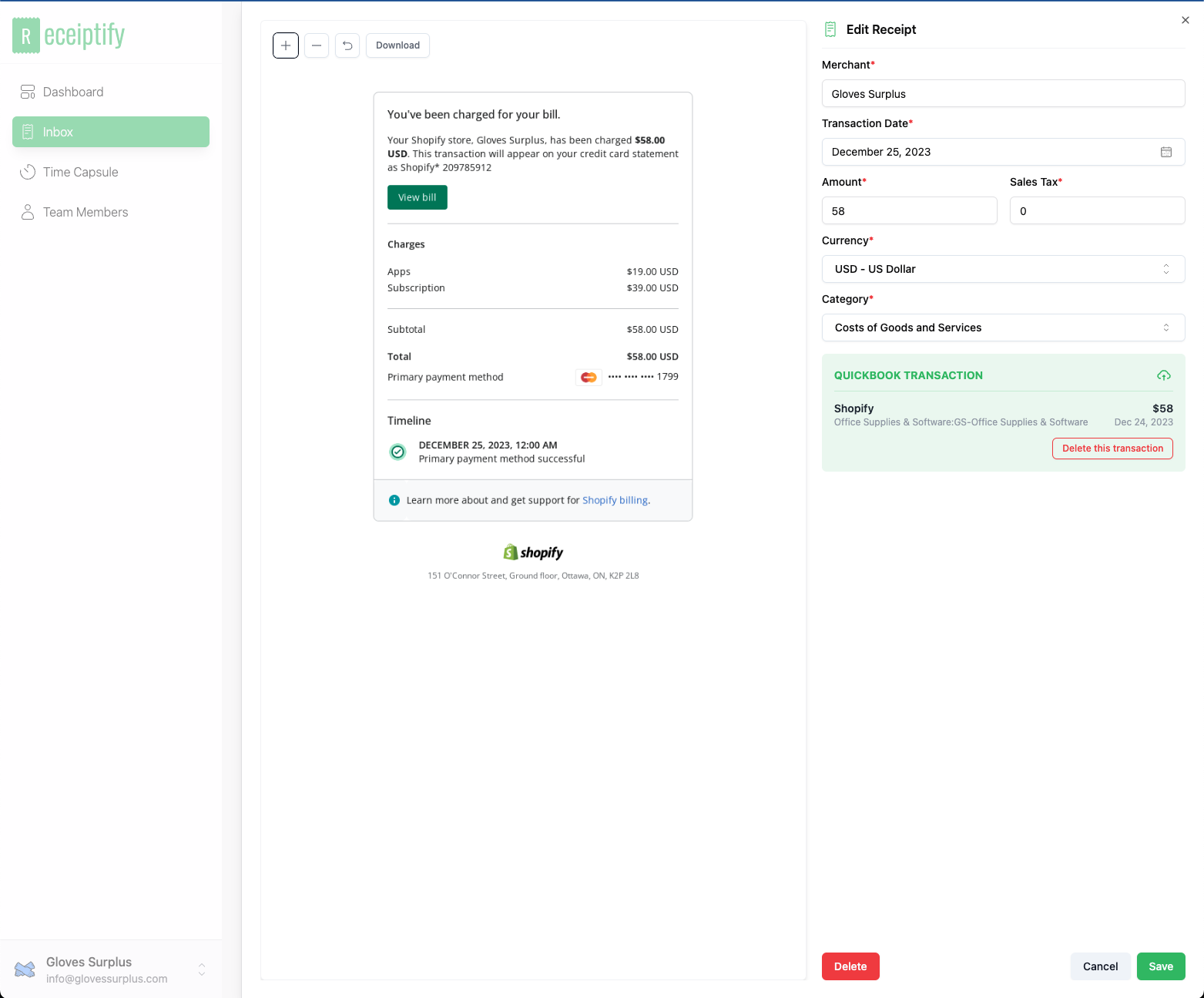Viewport: 1204px width, 998px height.
Task: Click the Shopify logo in receipt
Action: (533, 553)
